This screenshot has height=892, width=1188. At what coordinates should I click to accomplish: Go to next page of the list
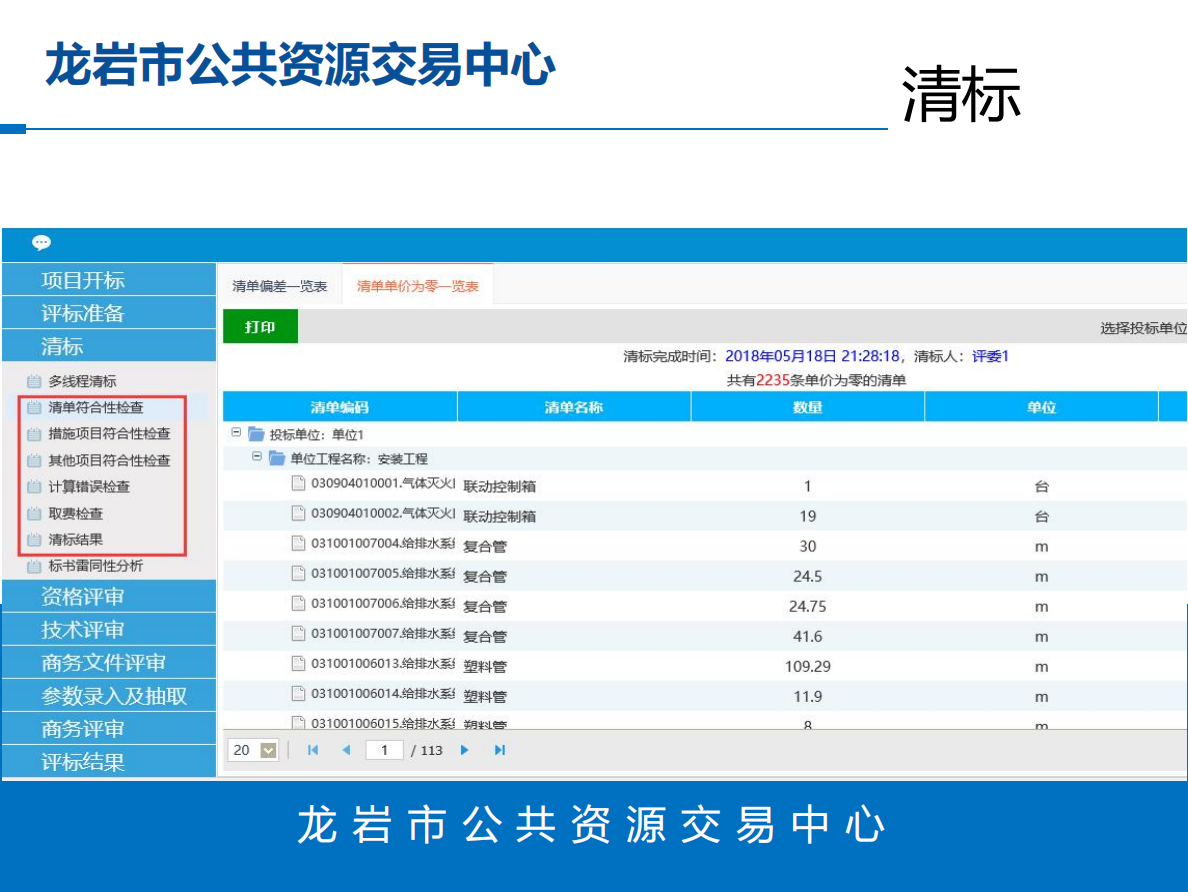tap(464, 750)
